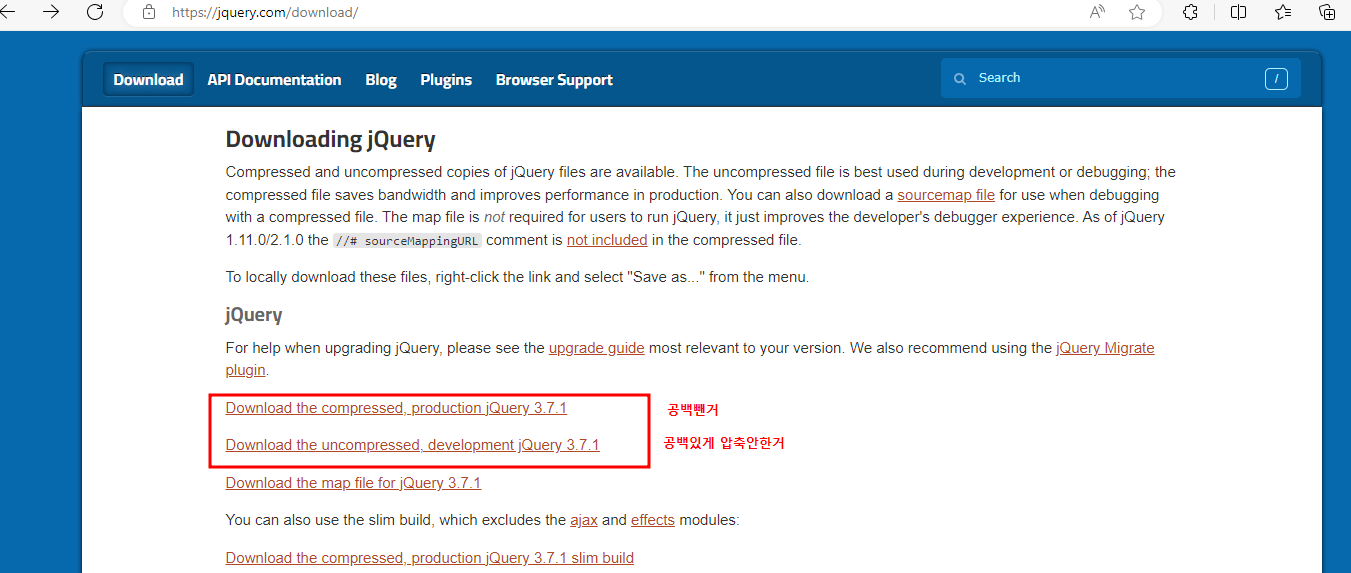Open the Read aloud icon
The height and width of the screenshot is (573, 1351).
pyautogui.click(x=1097, y=12)
